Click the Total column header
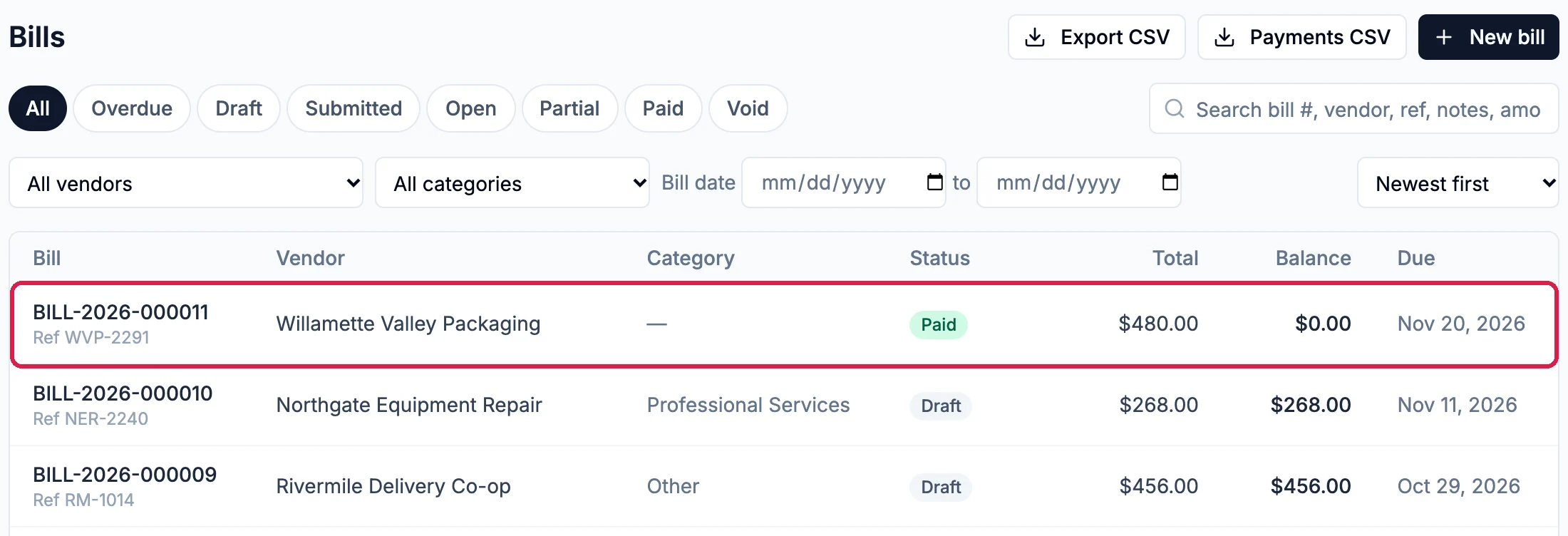The width and height of the screenshot is (1568, 536). (1175, 258)
